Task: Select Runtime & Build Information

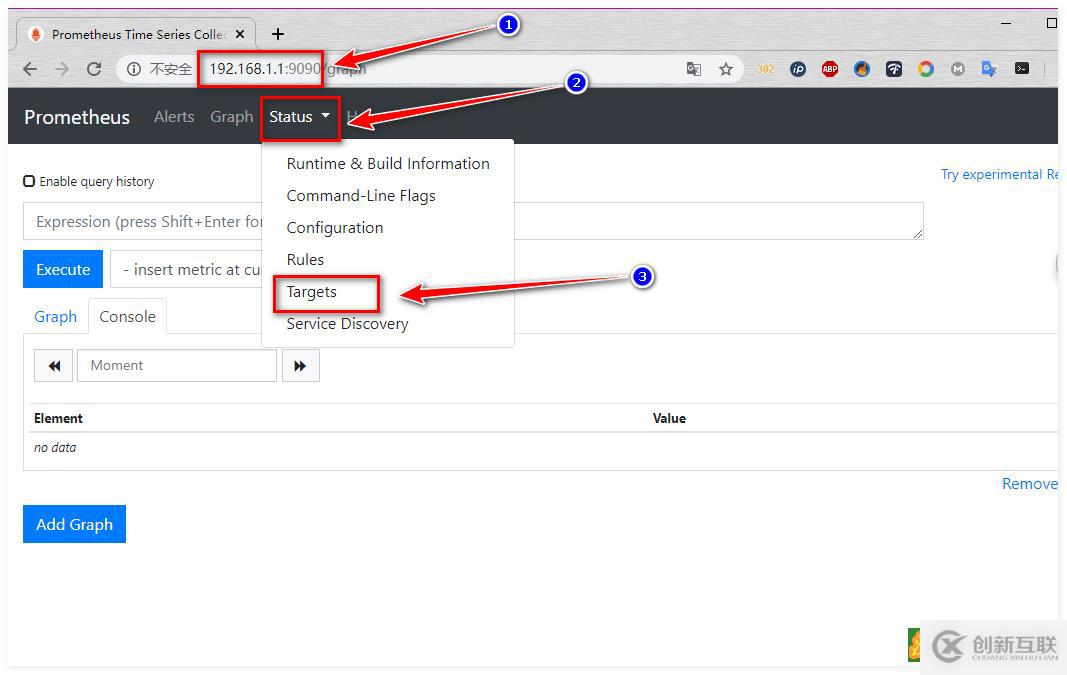Action: [388, 163]
